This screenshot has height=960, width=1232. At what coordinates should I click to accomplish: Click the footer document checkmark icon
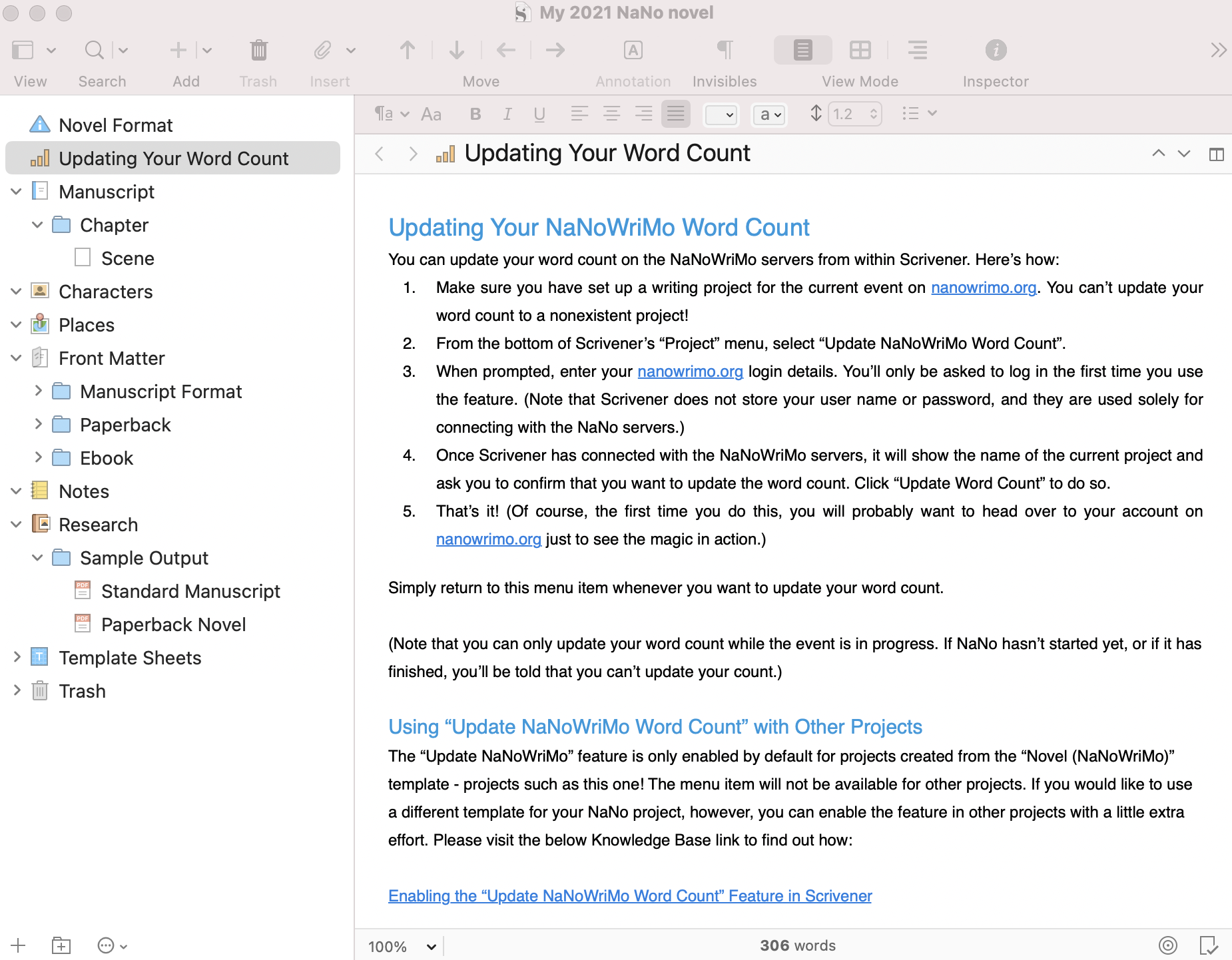[x=1209, y=945]
